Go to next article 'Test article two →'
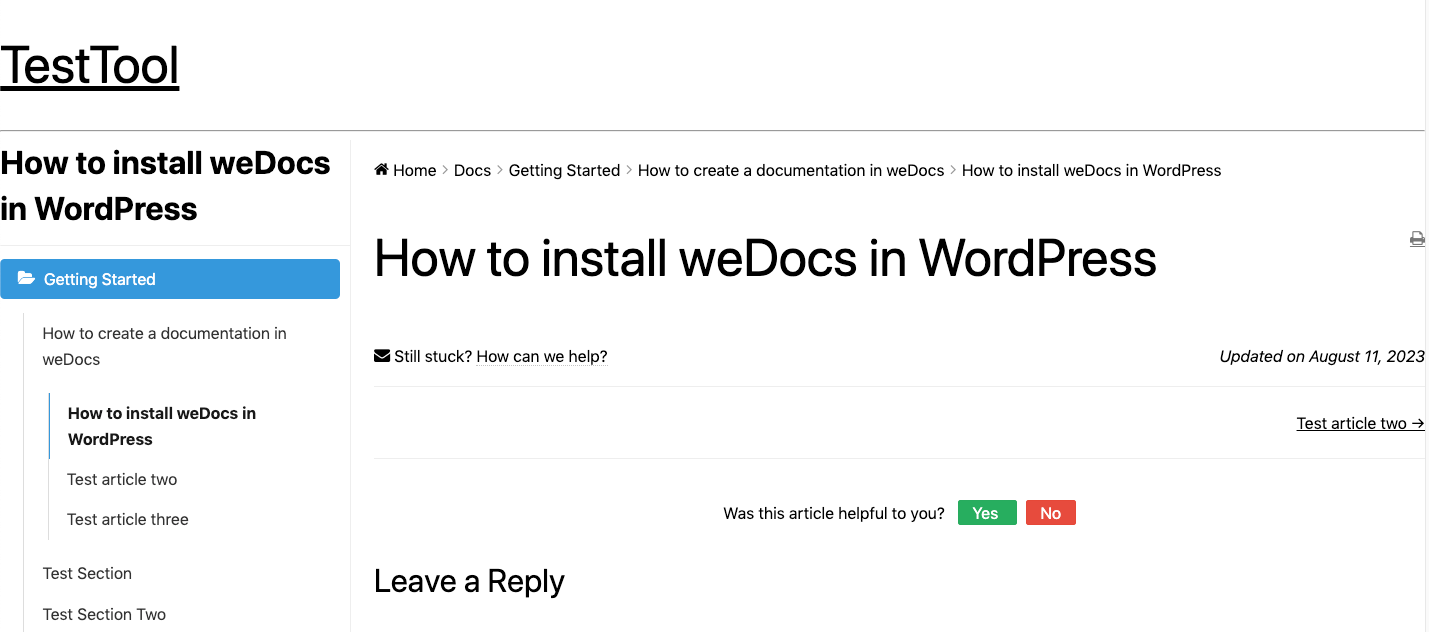 tap(1360, 423)
